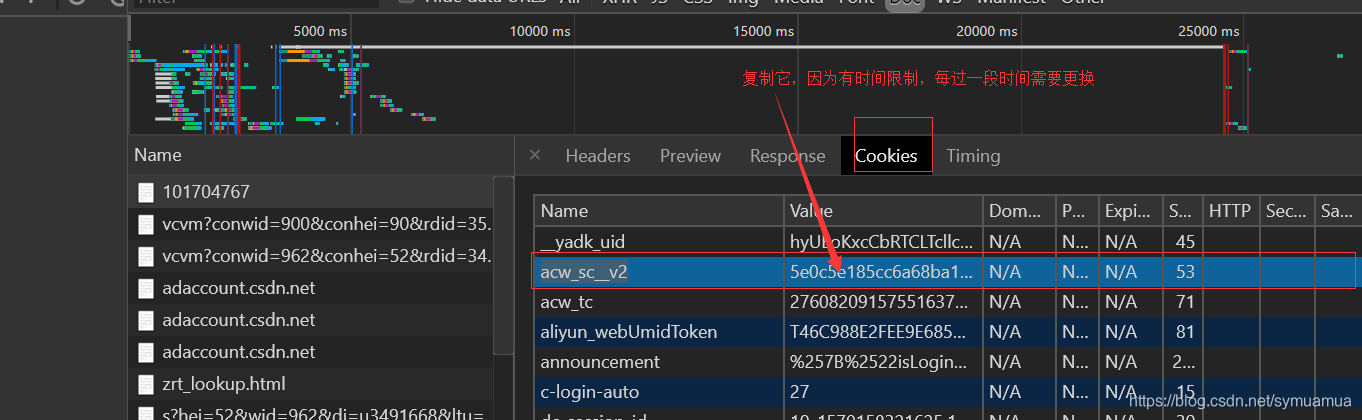The height and width of the screenshot is (420, 1362).
Task: Click the document icon beside 101704767 request
Action: (147, 191)
